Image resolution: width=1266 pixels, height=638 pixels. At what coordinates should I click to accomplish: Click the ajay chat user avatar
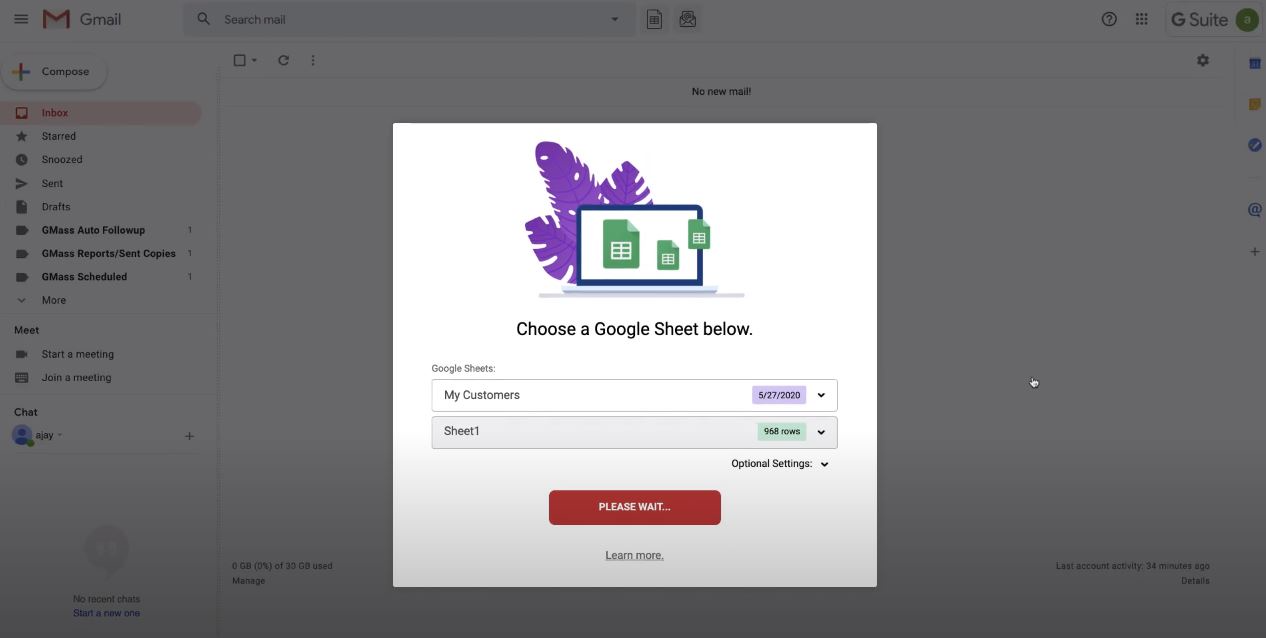click(x=21, y=435)
